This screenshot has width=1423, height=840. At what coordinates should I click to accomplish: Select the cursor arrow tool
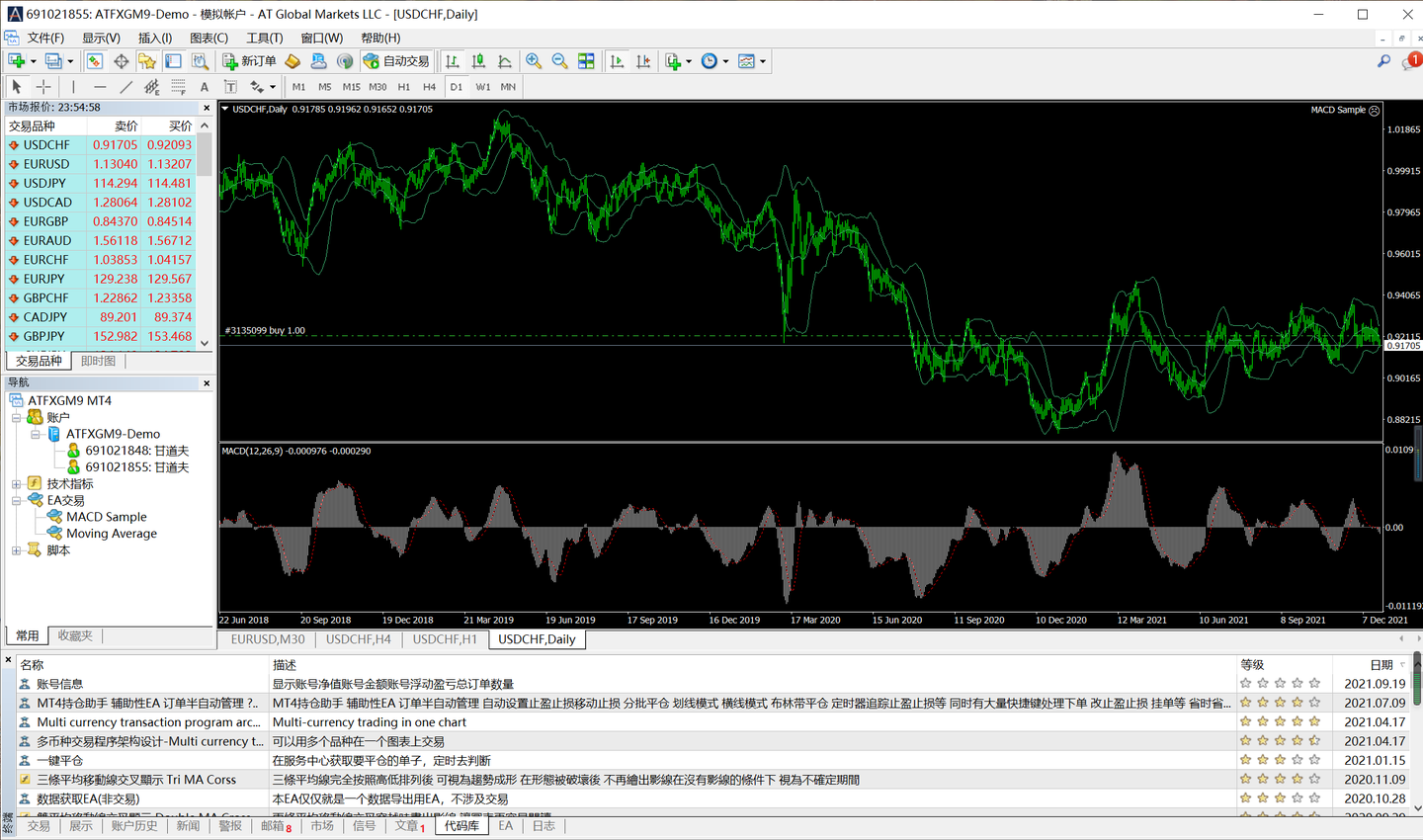(x=17, y=87)
